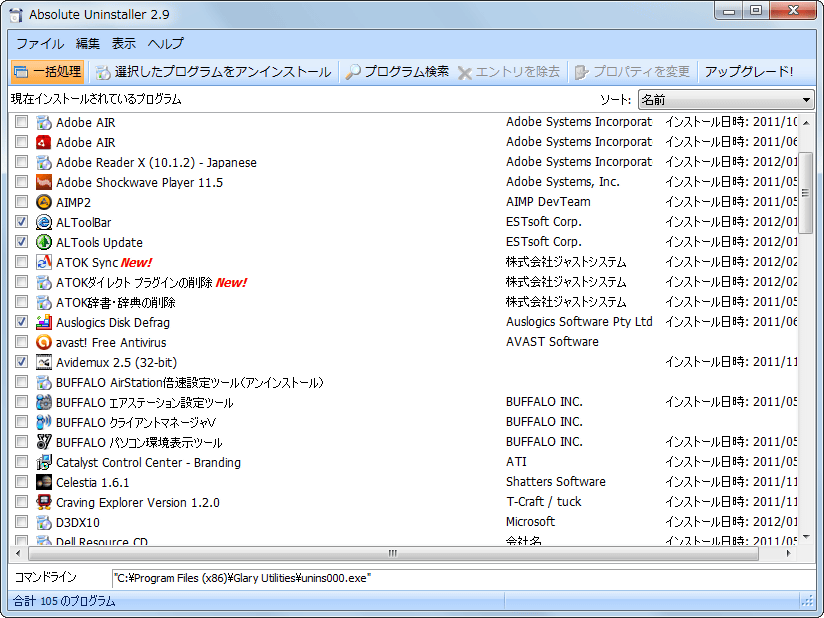
Task: Open the ヘルプ menu
Action: [166, 44]
